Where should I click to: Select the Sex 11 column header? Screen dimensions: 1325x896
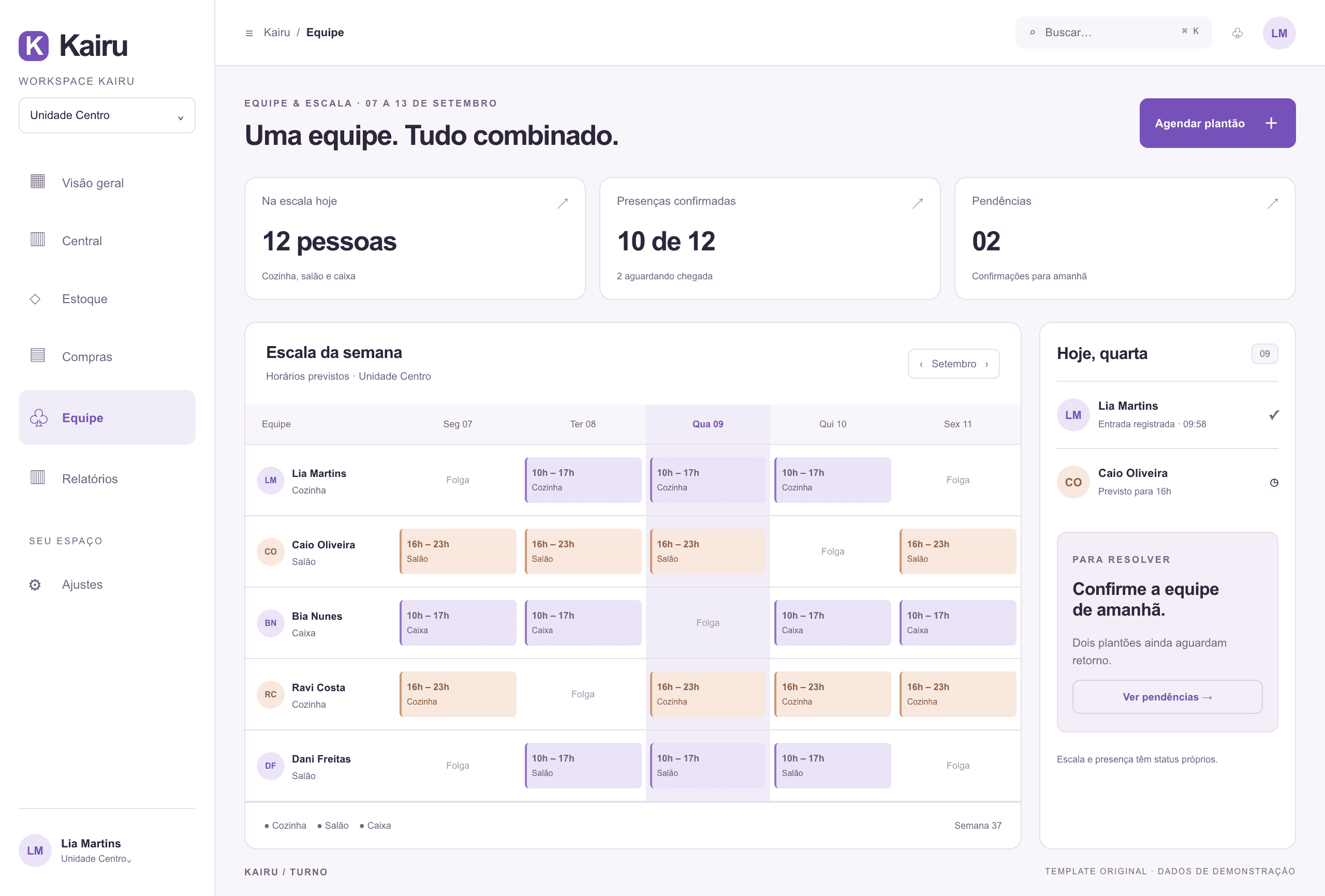958,424
